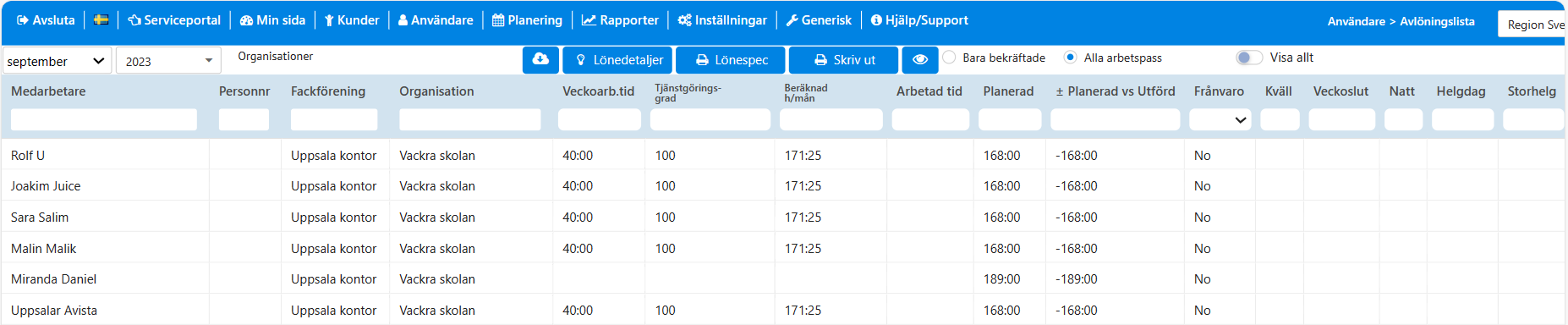Click the Skriv ut button

point(844,60)
